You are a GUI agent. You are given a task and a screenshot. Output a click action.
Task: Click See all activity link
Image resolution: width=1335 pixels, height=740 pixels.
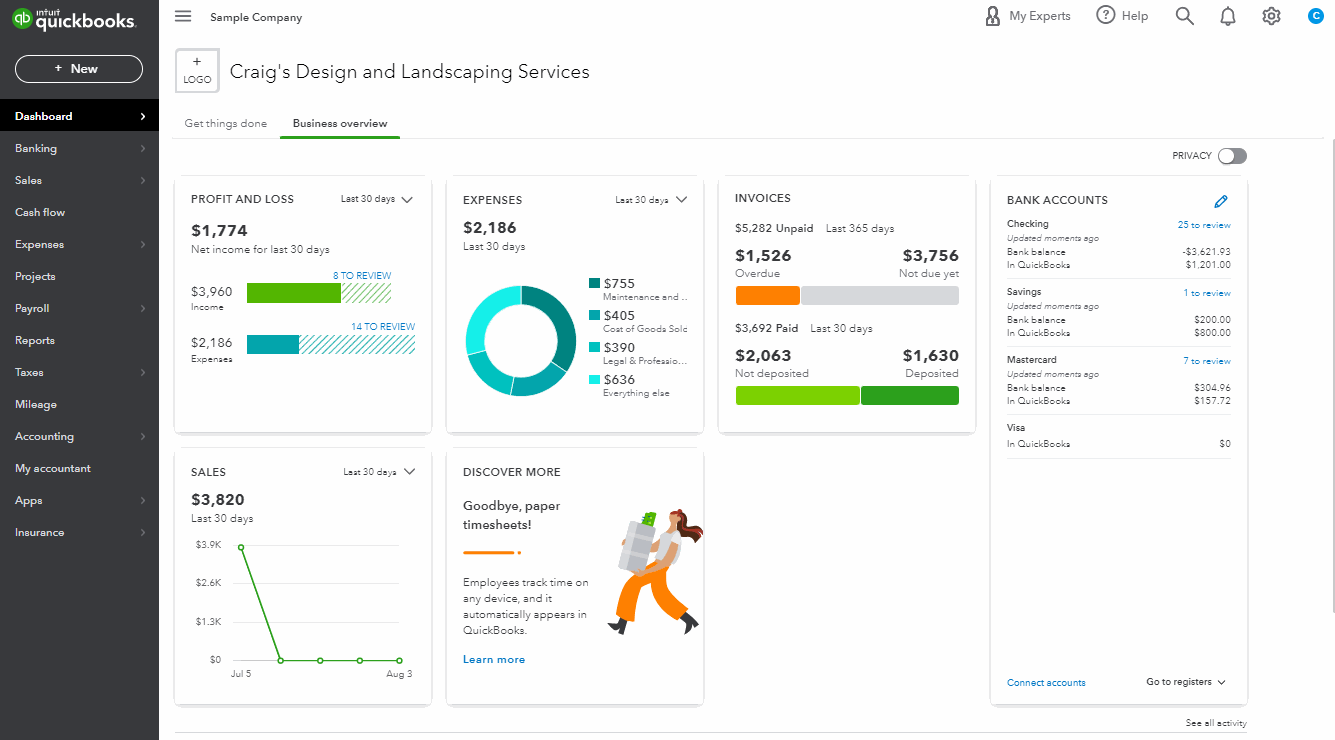[1216, 723]
